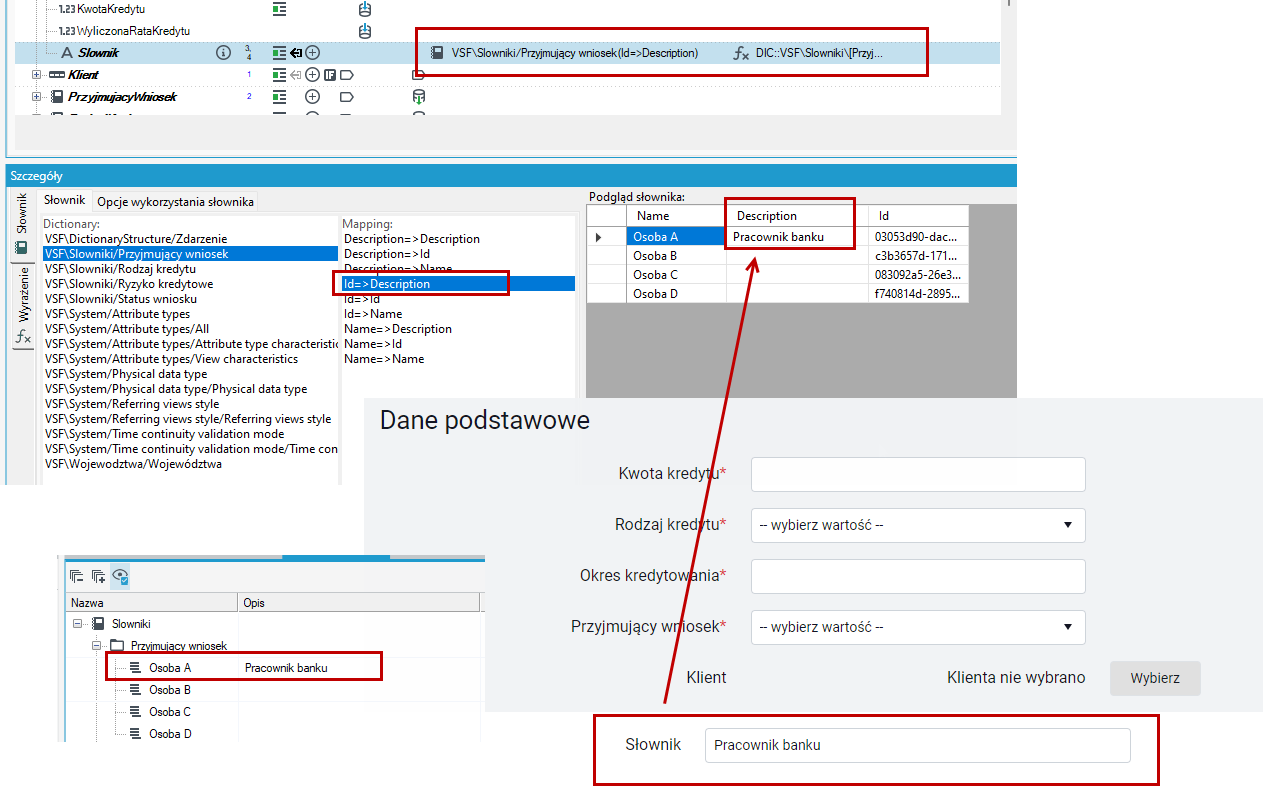
Task: Collapse the Przyjmujacy wniosek folder node
Action: (x=97, y=646)
